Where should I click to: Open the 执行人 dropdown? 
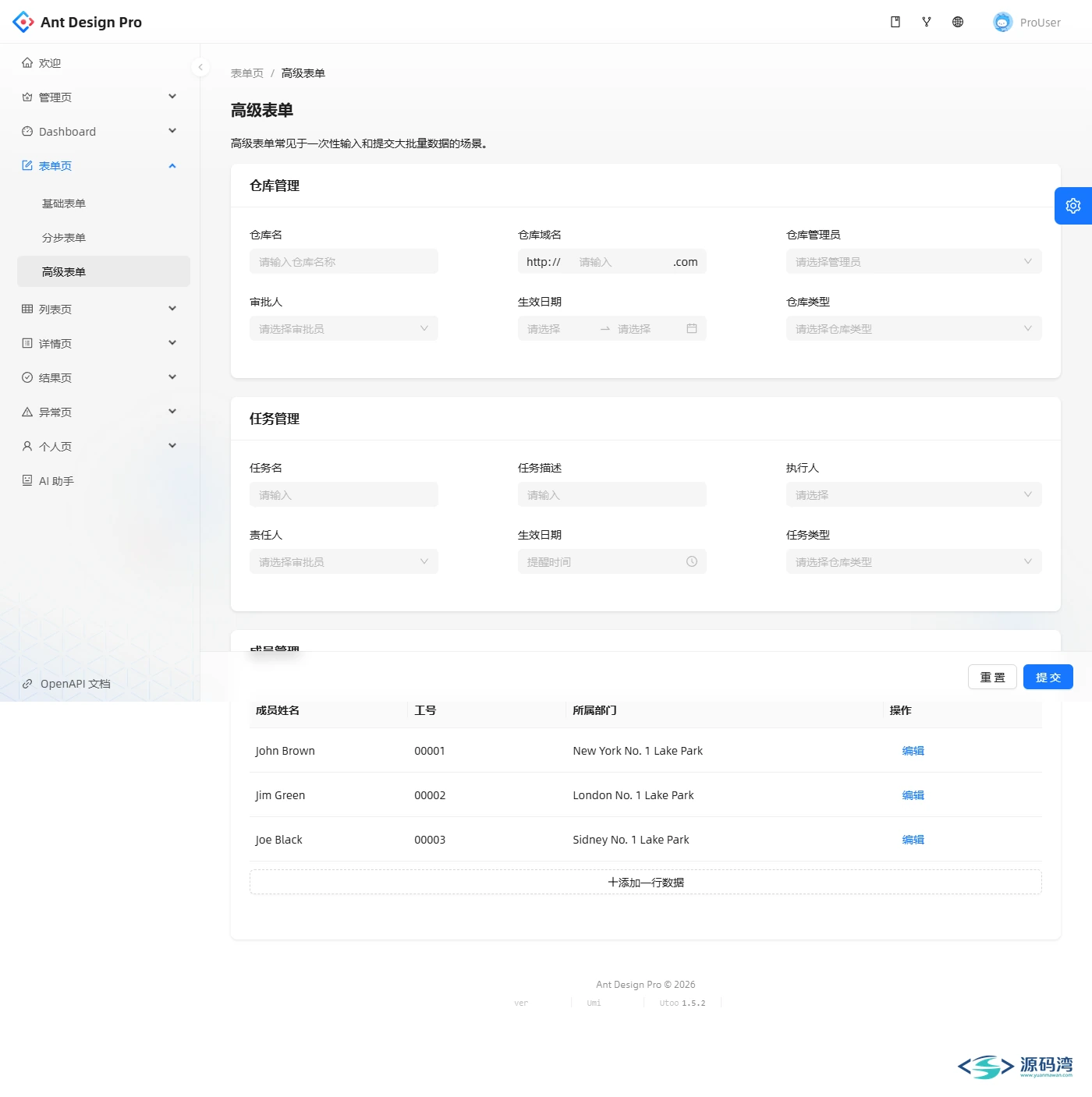914,494
